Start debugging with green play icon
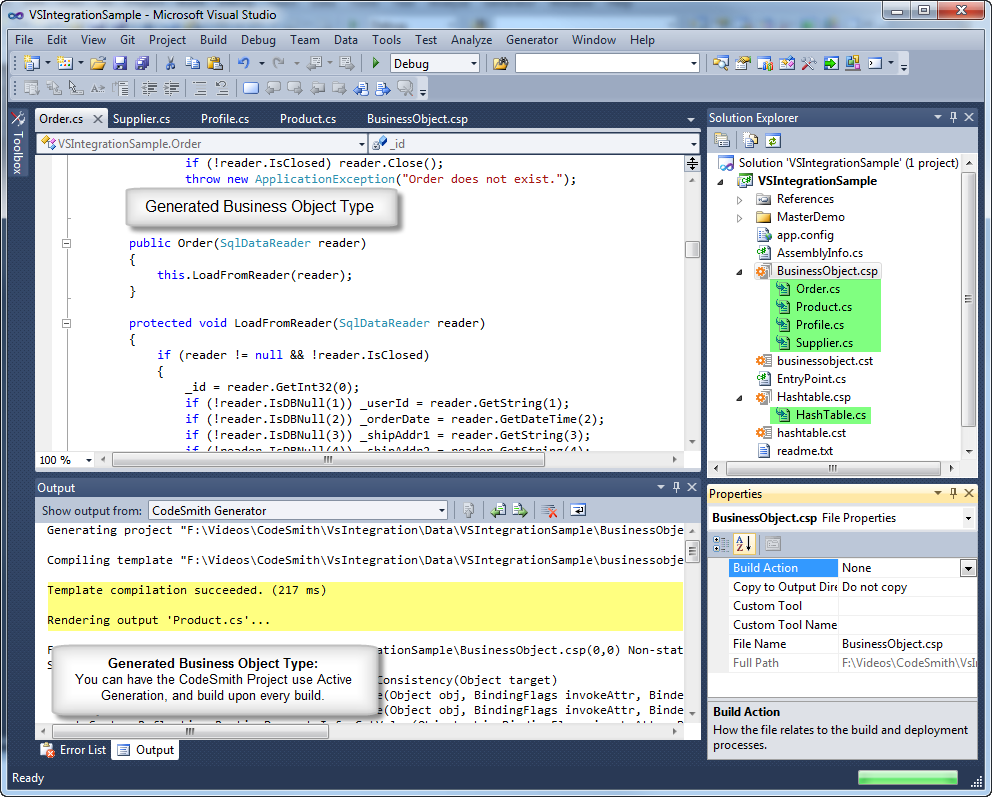The image size is (992, 797). click(x=376, y=63)
